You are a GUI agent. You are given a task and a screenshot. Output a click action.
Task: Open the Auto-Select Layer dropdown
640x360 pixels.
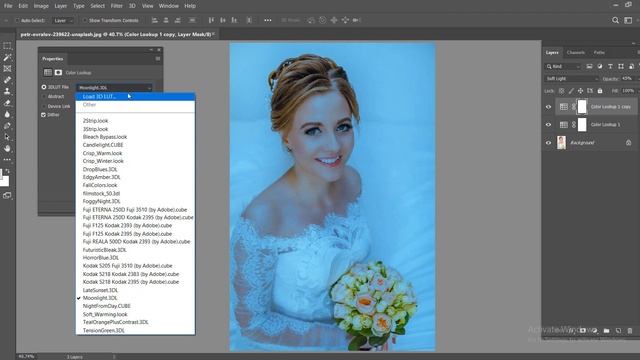[63, 20]
